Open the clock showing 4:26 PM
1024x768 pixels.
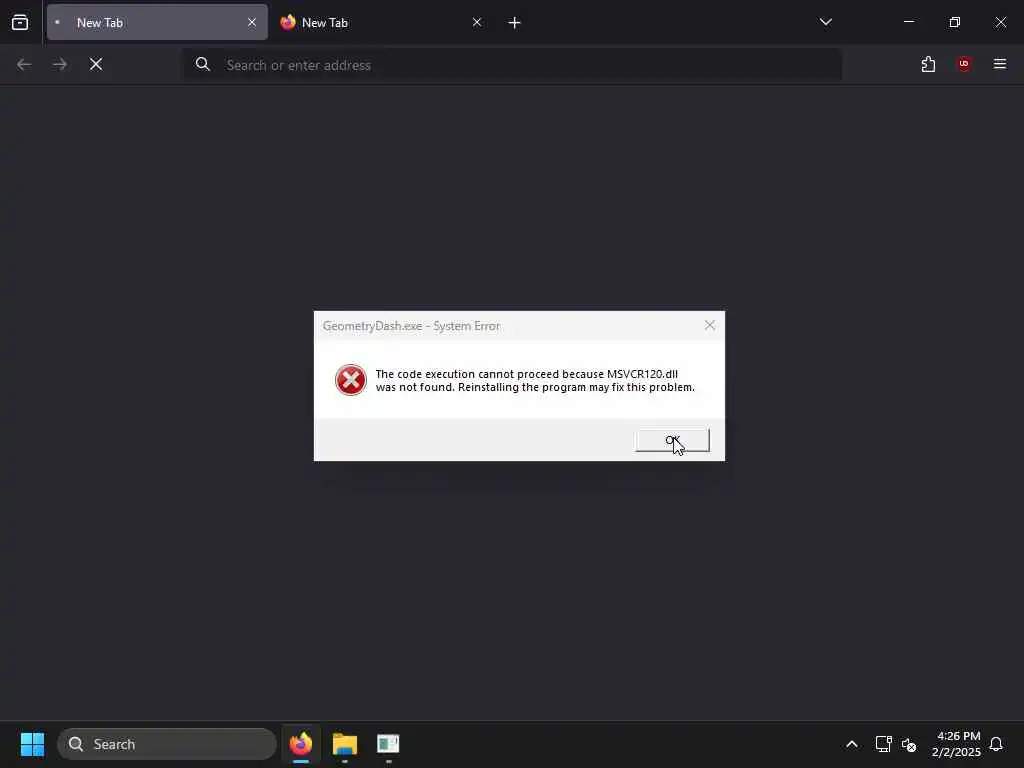(956, 744)
